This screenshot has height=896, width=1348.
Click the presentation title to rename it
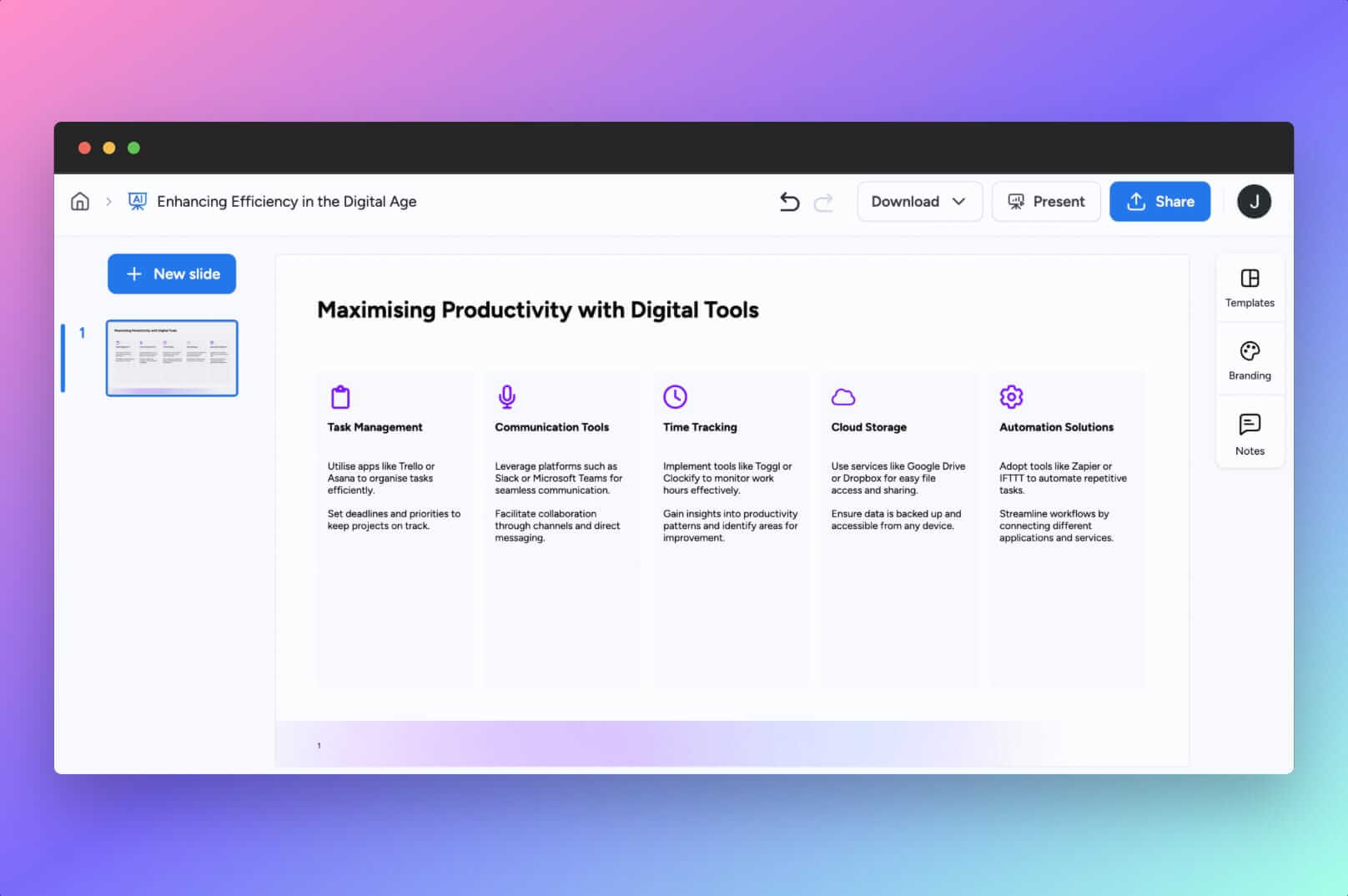click(x=287, y=201)
